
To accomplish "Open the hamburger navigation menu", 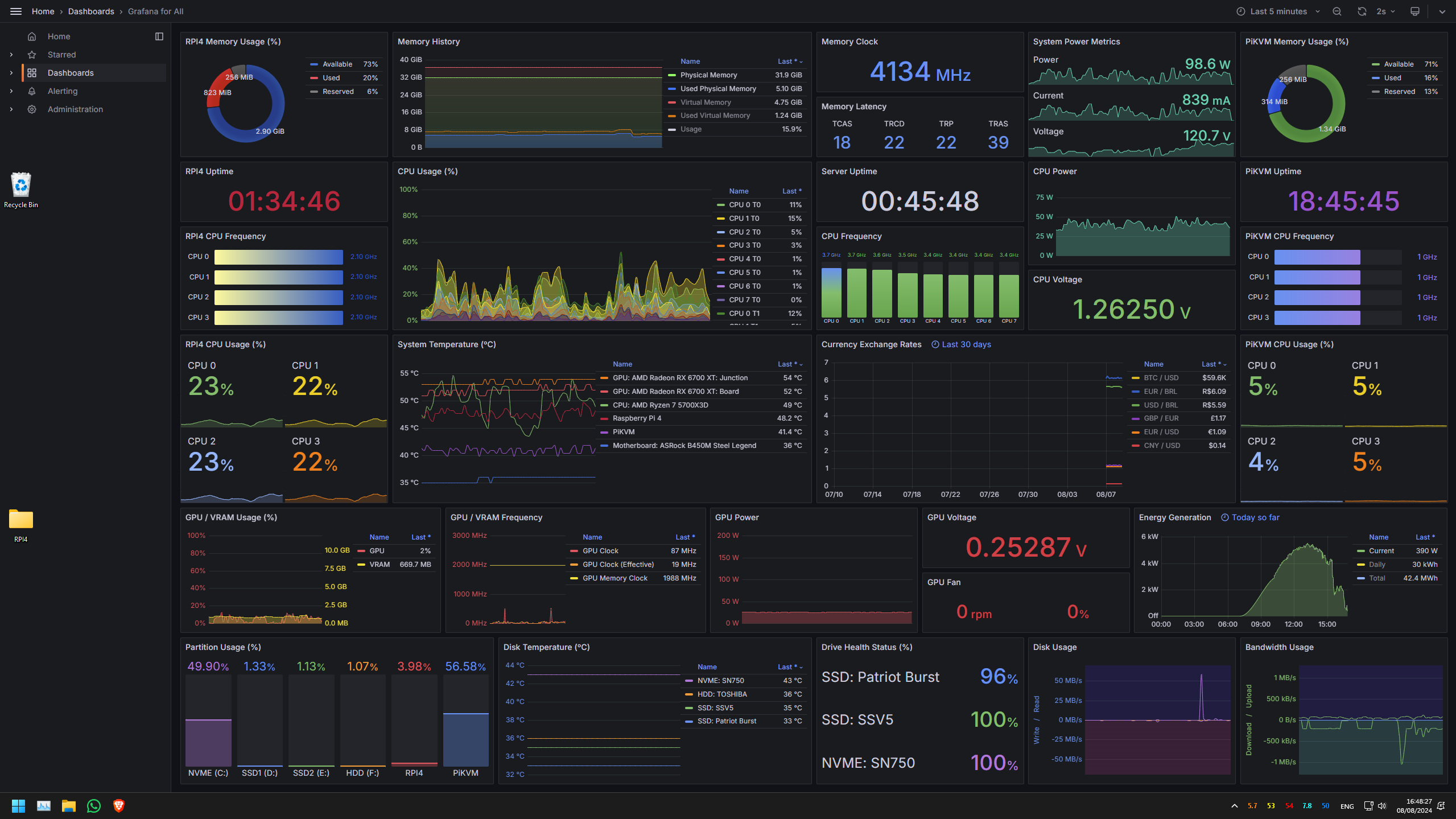I will click(x=16, y=11).
